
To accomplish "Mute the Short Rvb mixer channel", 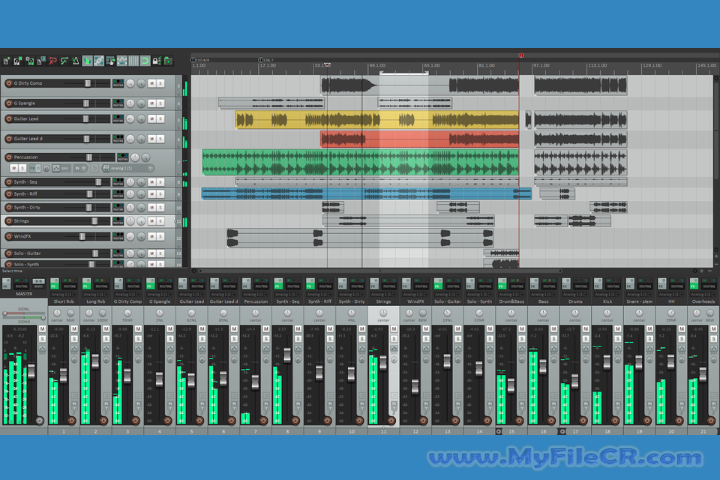I will [x=76, y=329].
